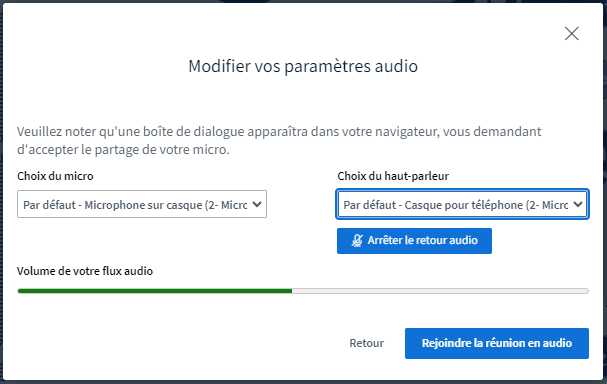The width and height of the screenshot is (607, 384).
Task: Click the Choix du micro label
Action: [55, 176]
